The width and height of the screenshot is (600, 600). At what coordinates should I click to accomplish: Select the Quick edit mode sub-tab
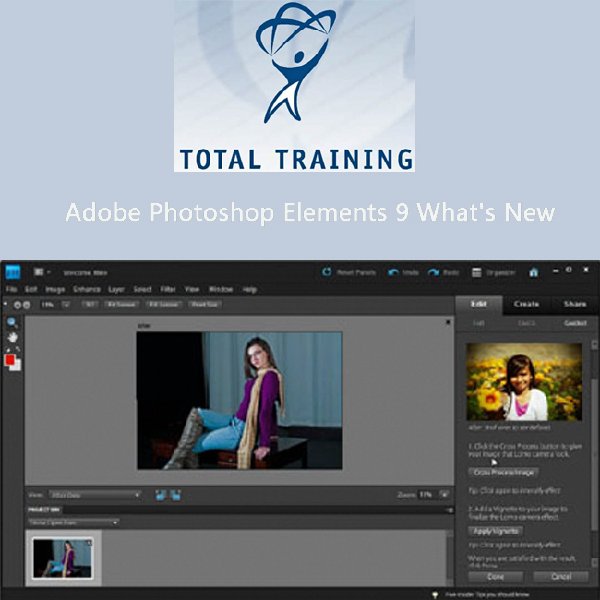click(527, 323)
